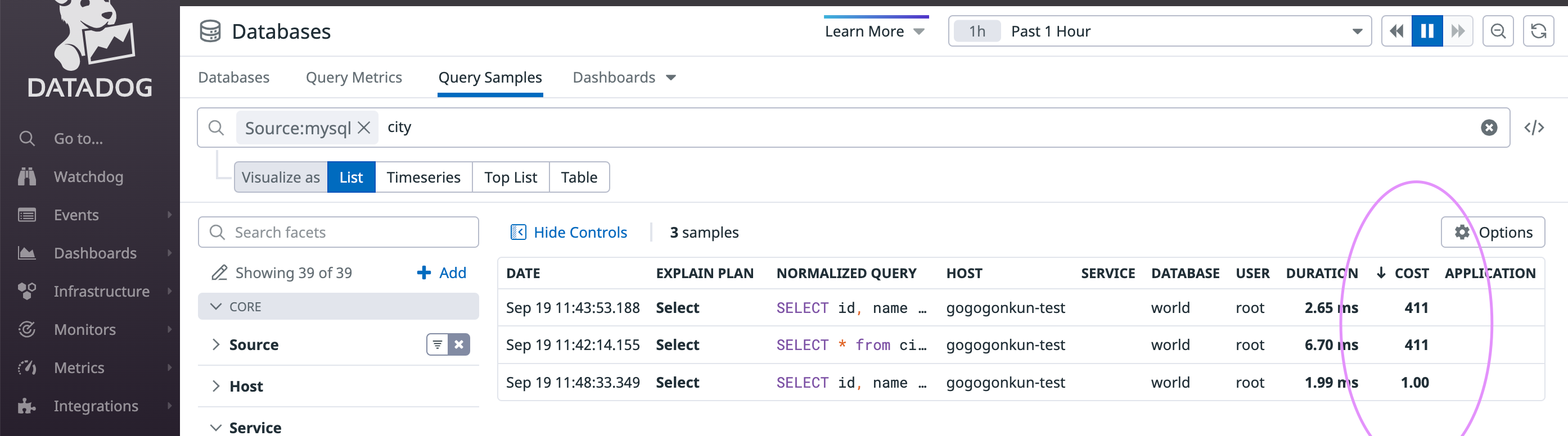Open the Dashboards sidebar menu
Screen dimensions: 1568x436
click(x=95, y=253)
